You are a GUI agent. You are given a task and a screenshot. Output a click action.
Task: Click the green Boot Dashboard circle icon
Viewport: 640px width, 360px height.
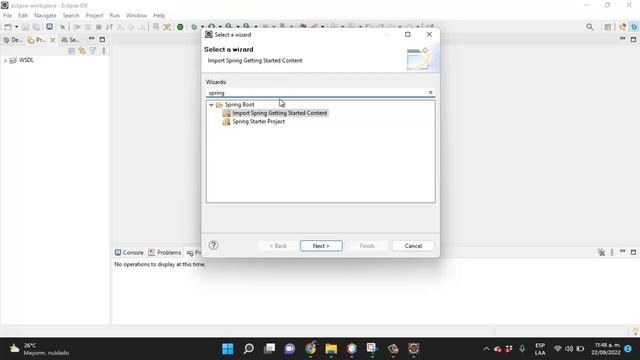point(180,27)
